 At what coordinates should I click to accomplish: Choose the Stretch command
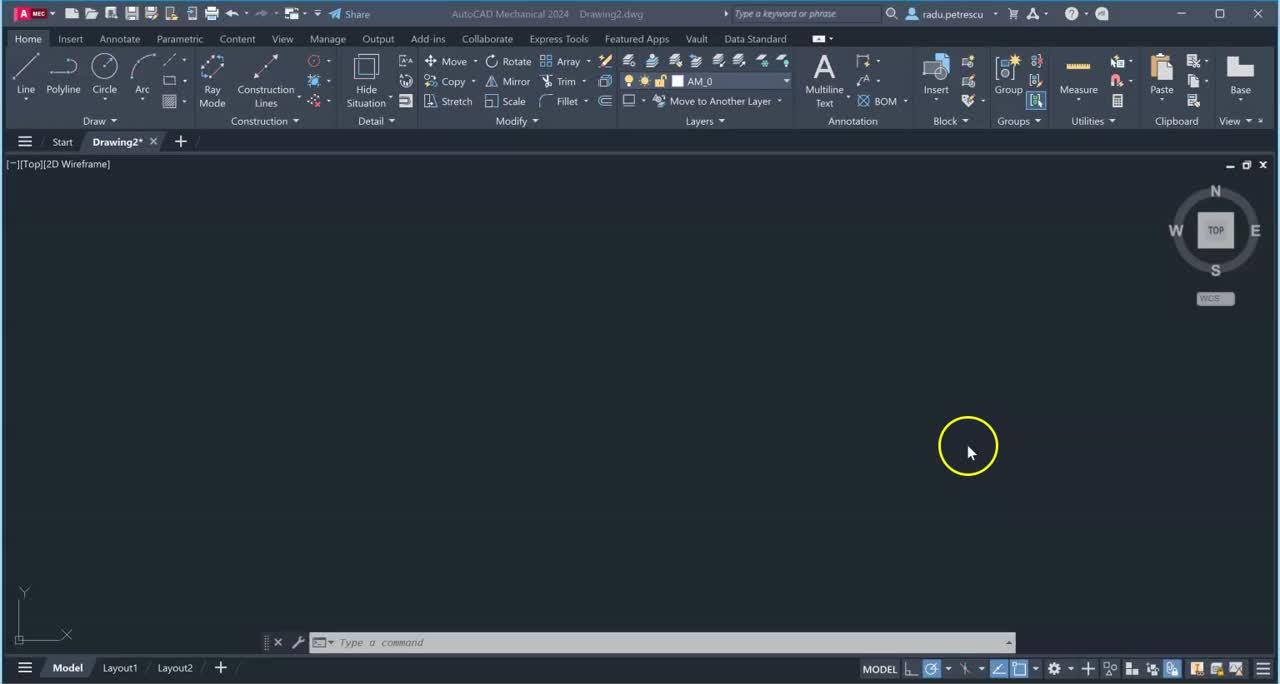click(x=447, y=101)
